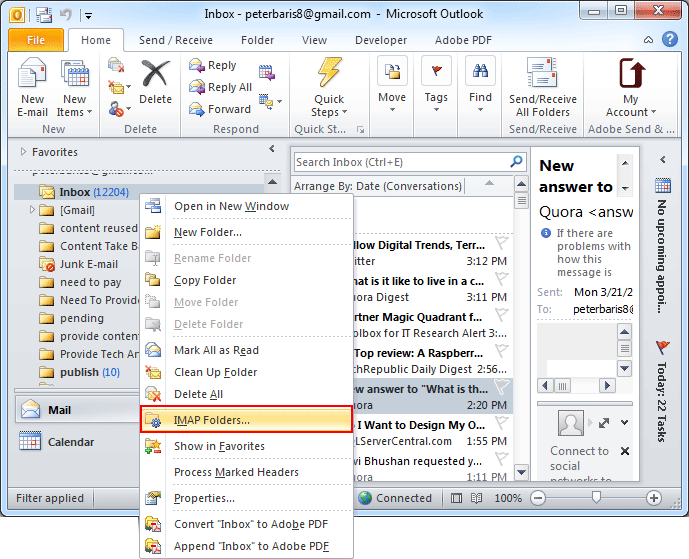
Task: Choose Copy Folder from context menu
Action: 247,280
